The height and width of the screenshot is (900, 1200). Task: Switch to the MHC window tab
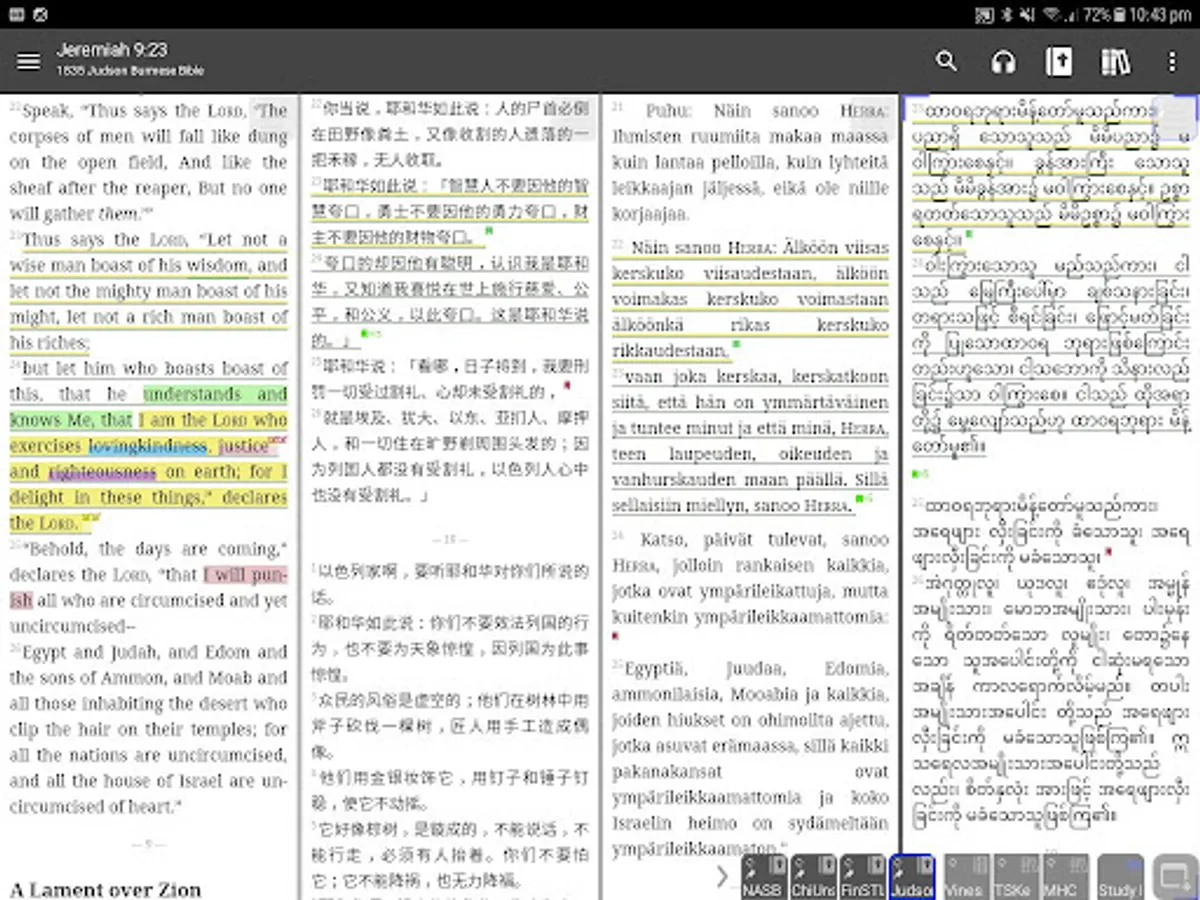point(1064,877)
